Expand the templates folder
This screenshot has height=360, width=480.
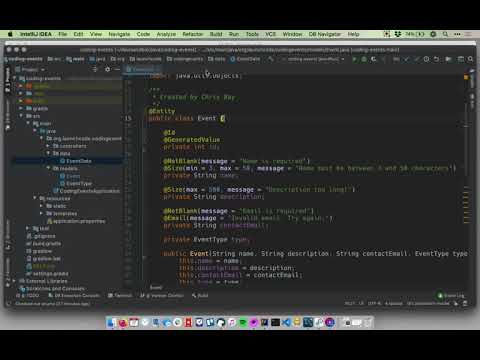click(x=41, y=213)
